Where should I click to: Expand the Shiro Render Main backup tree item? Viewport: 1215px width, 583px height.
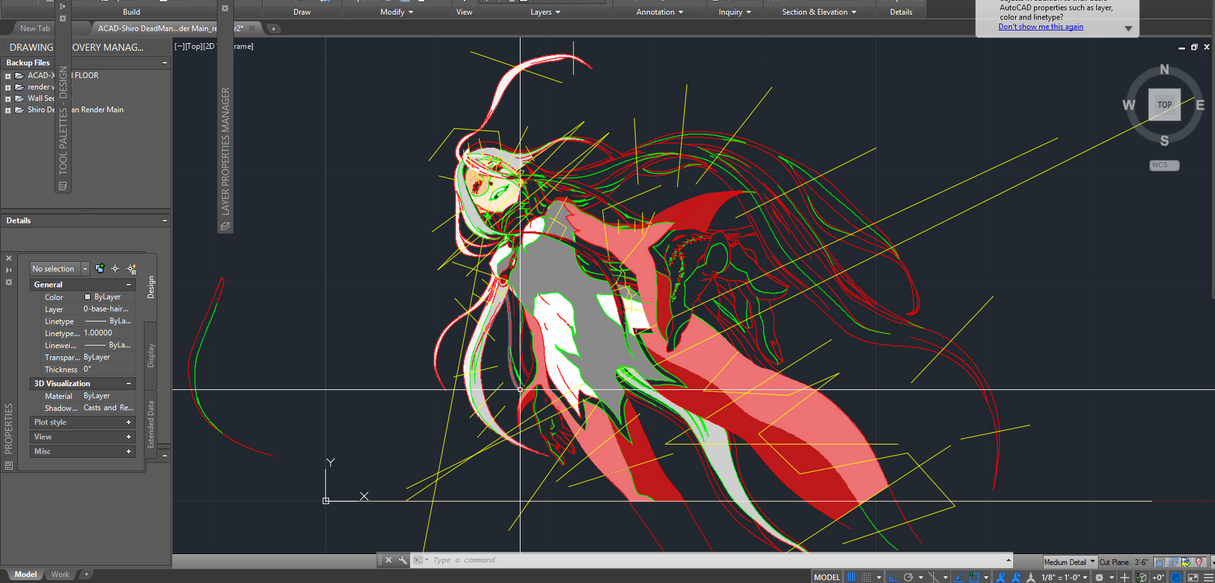pyautogui.click(x=8, y=110)
